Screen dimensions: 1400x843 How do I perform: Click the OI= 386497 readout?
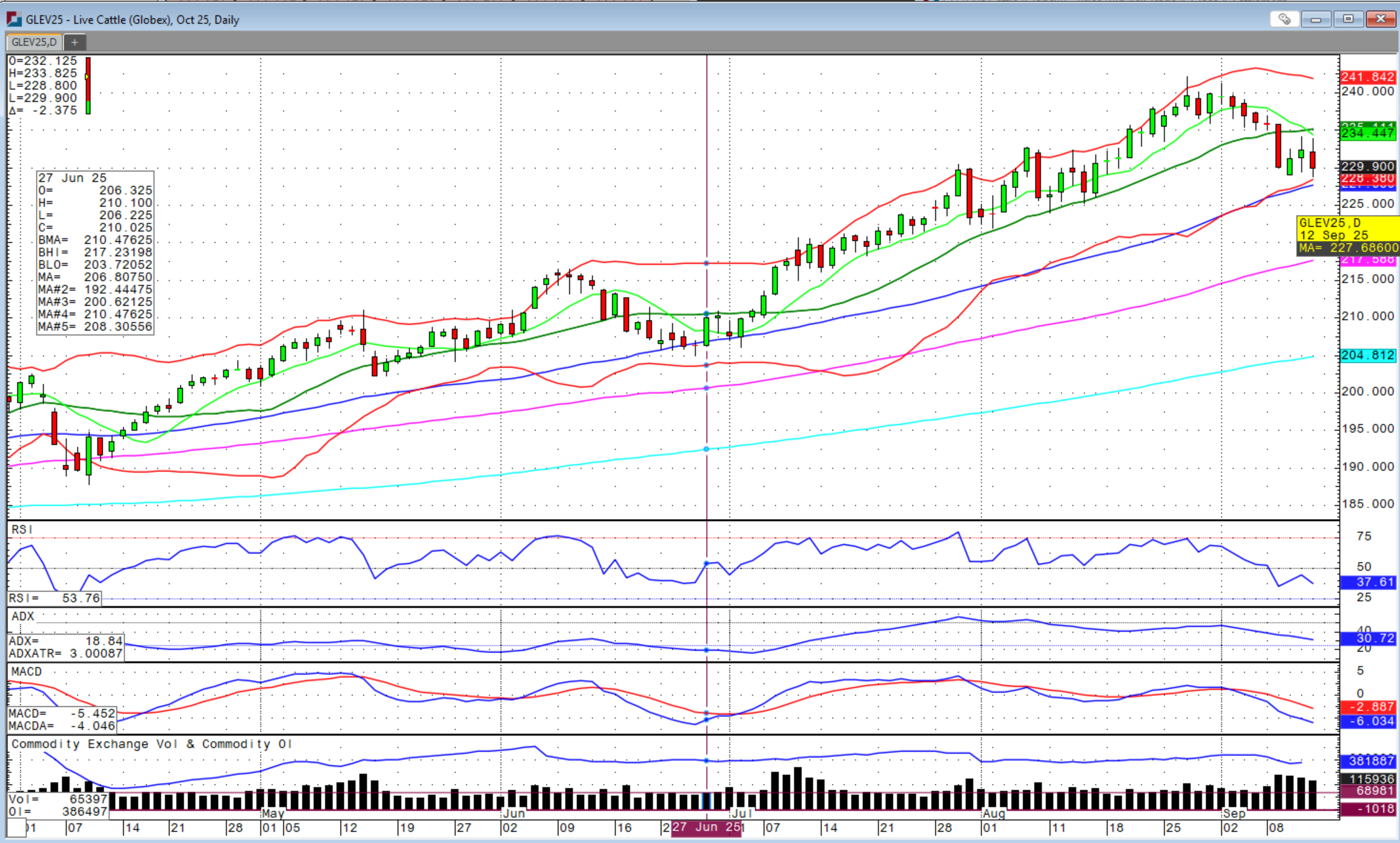(x=58, y=811)
